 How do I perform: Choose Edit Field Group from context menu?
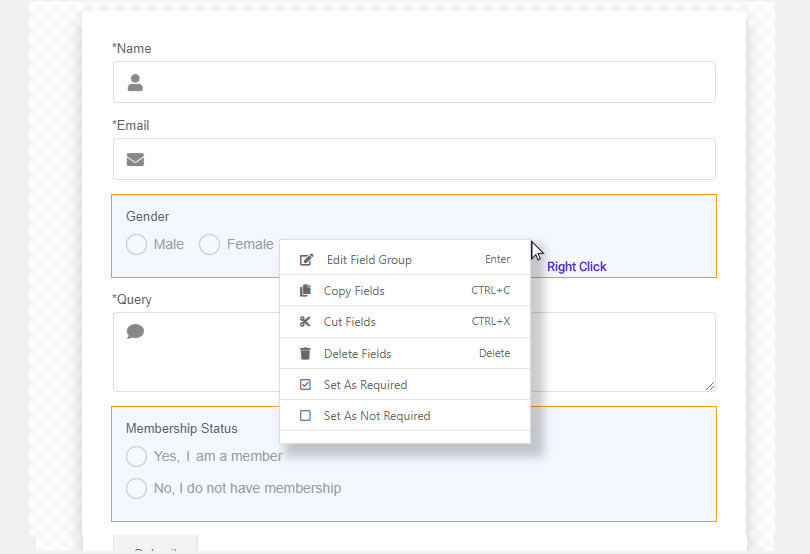pos(405,259)
